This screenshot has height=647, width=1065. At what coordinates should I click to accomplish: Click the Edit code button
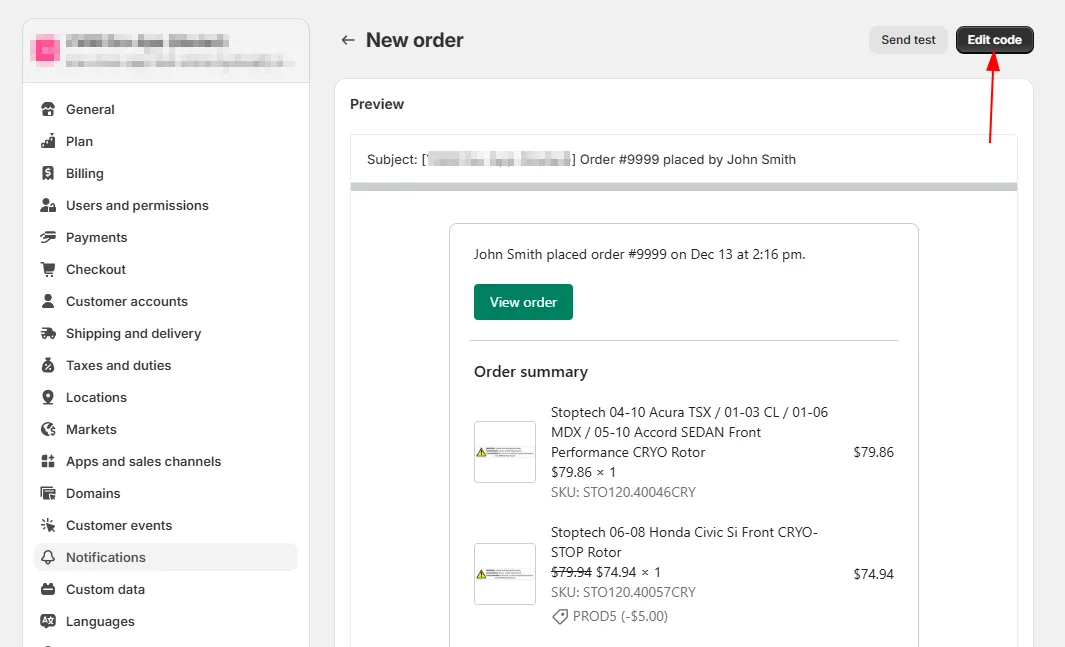(x=994, y=40)
